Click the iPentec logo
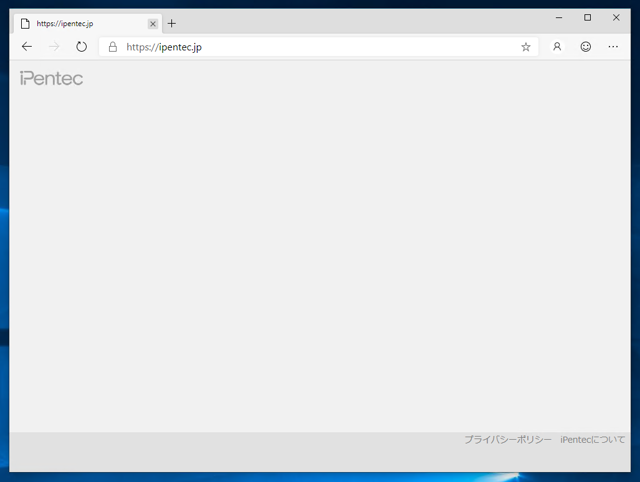This screenshot has height=482, width=640. click(x=51, y=78)
